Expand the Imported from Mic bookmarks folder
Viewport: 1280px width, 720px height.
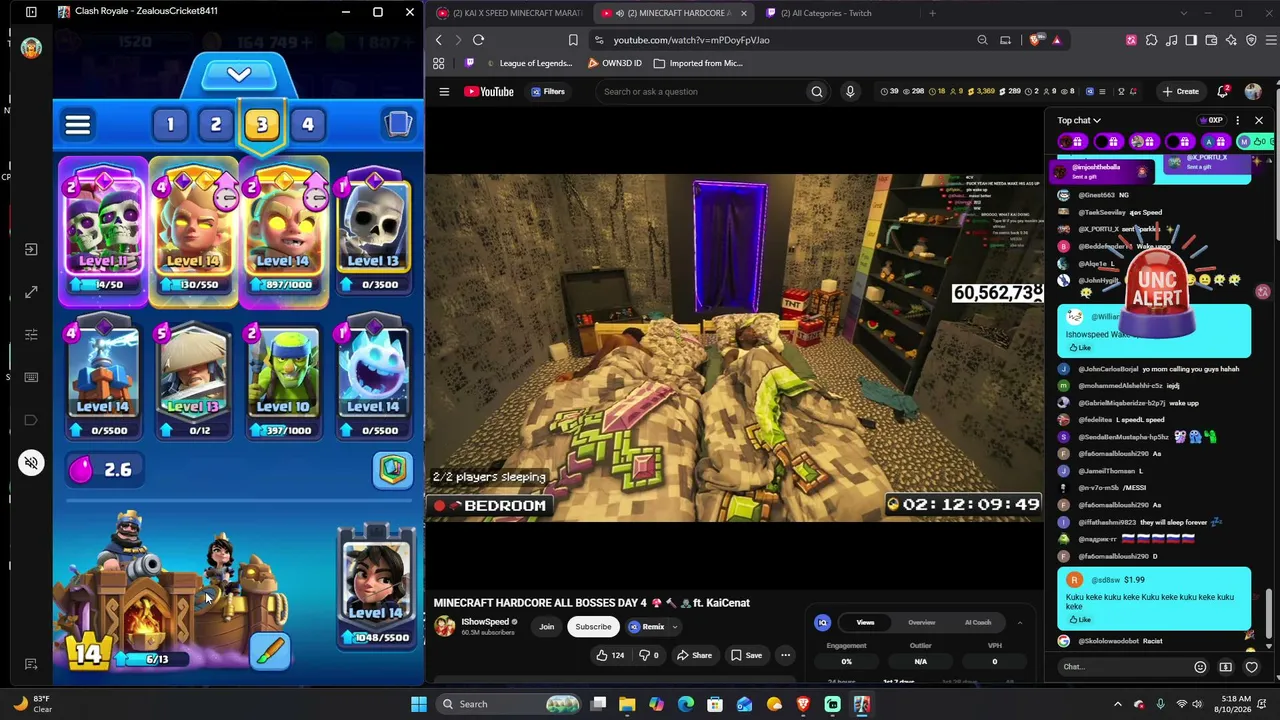point(698,63)
